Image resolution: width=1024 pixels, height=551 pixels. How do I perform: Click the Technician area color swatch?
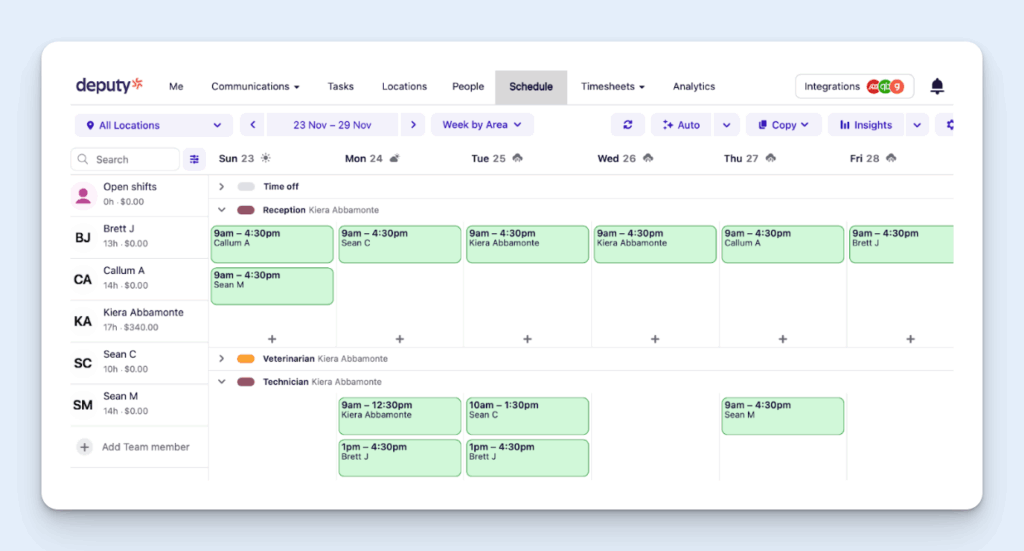click(246, 382)
